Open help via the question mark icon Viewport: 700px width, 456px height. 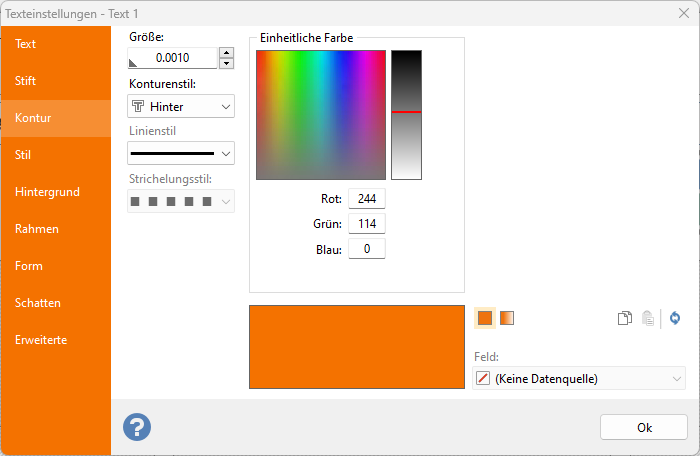(x=137, y=427)
